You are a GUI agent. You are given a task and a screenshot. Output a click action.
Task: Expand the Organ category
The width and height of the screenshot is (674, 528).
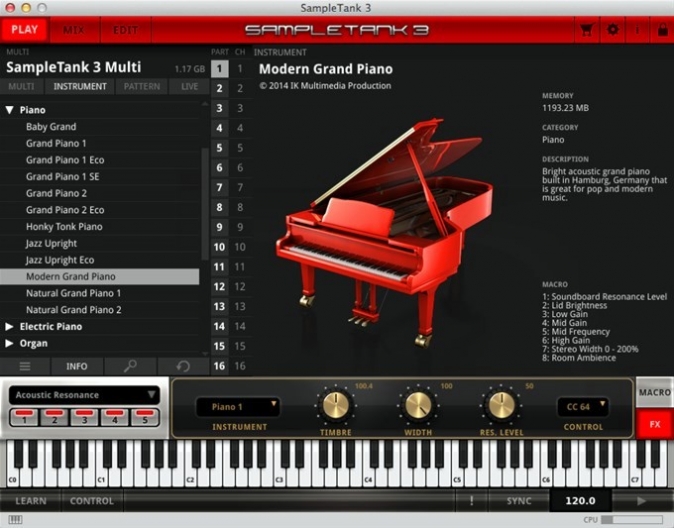tap(9, 343)
